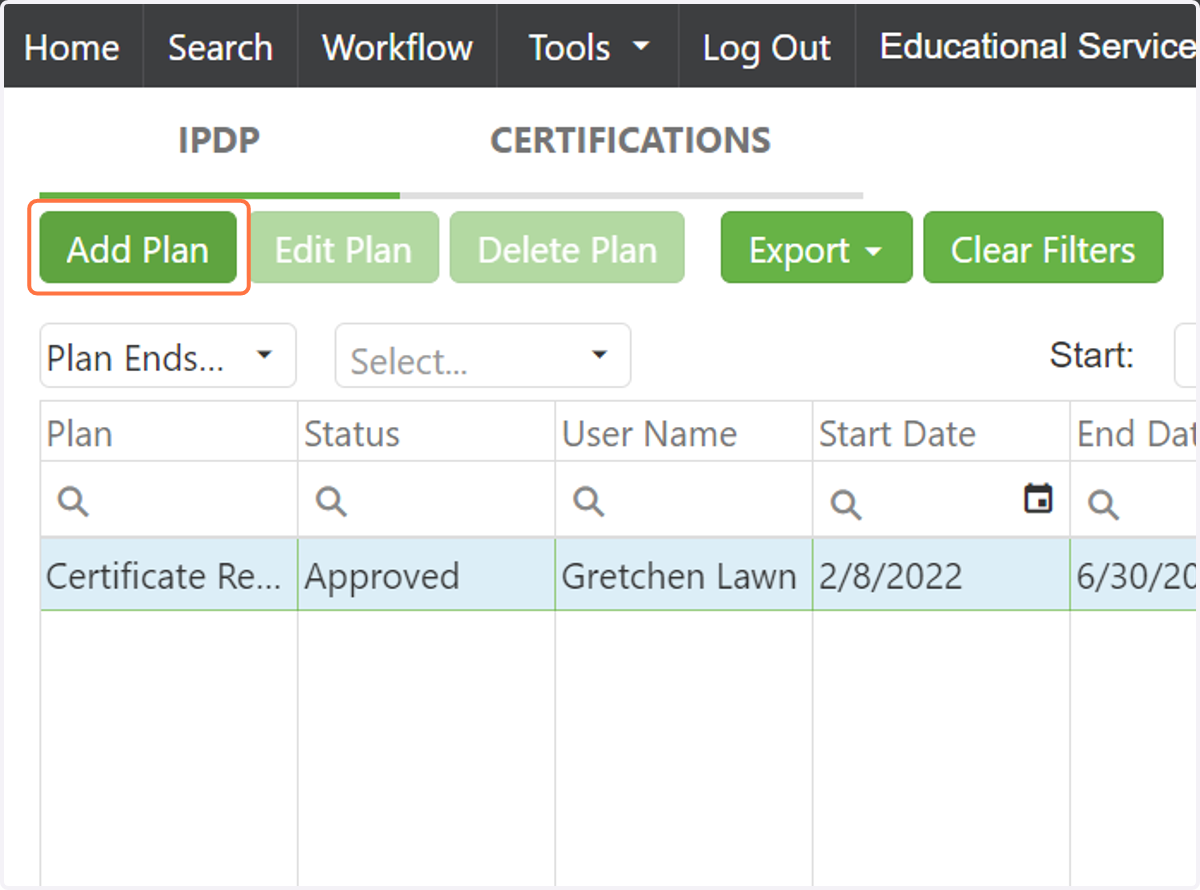Open the Tools dropdown menu

588,47
